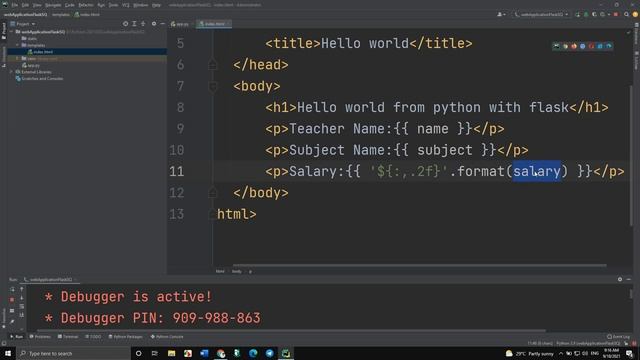Collapse the project root folder

[11, 31]
